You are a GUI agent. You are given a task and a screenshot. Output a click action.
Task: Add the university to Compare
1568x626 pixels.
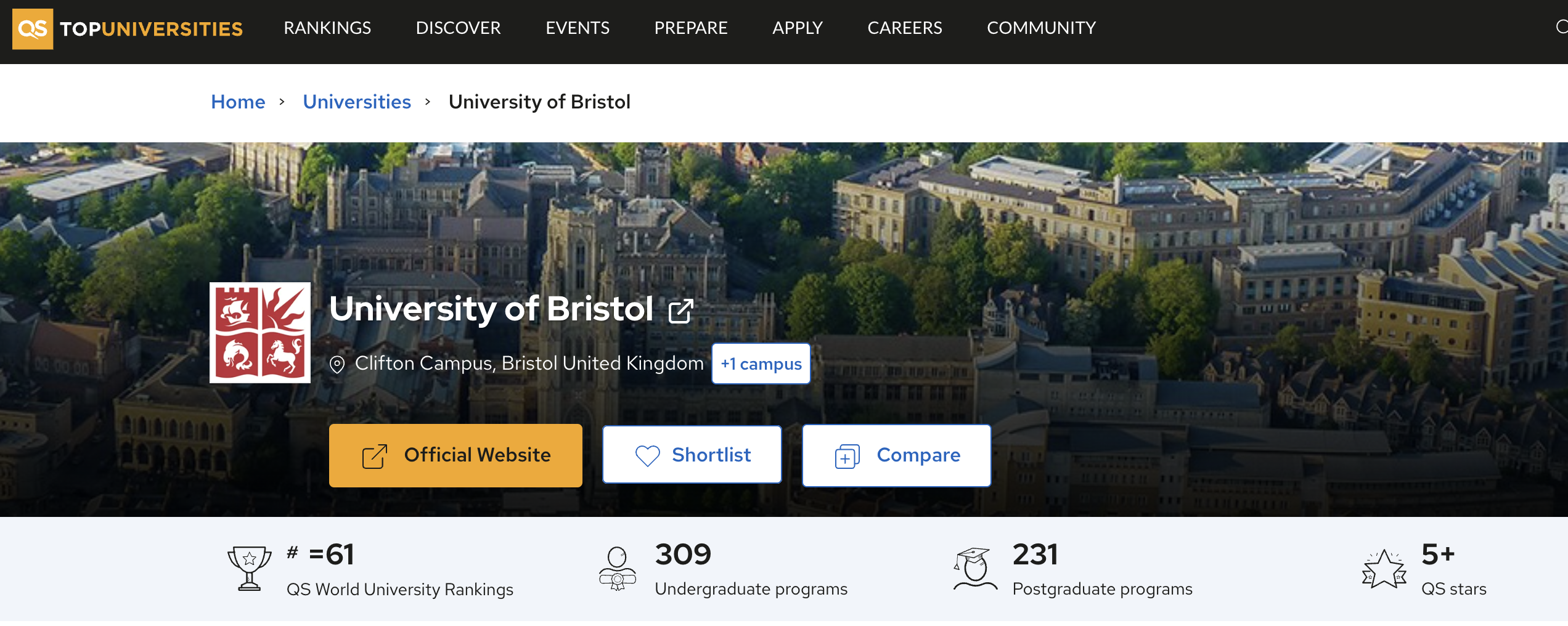tap(897, 455)
